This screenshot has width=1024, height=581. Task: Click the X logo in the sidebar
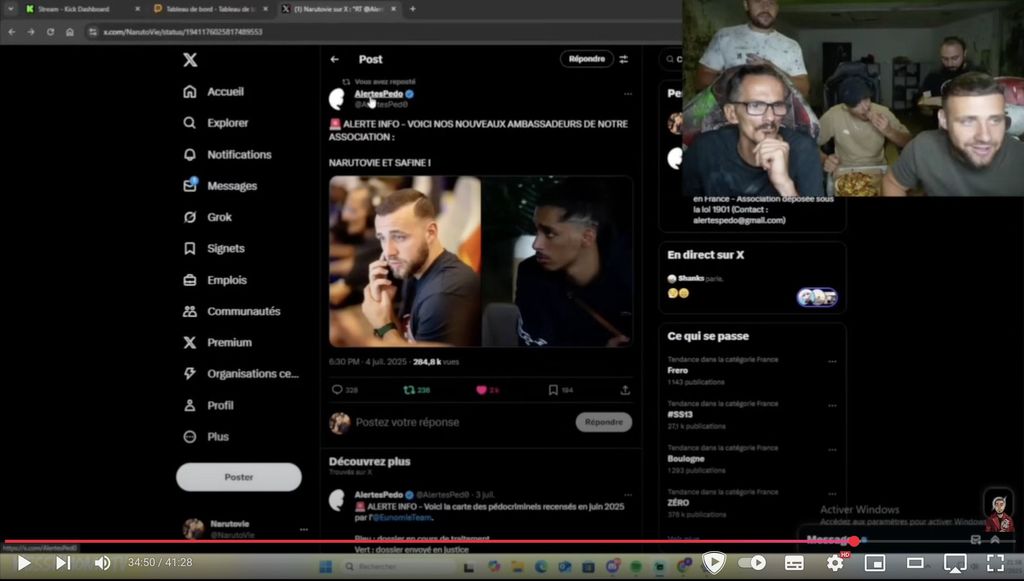(190, 59)
